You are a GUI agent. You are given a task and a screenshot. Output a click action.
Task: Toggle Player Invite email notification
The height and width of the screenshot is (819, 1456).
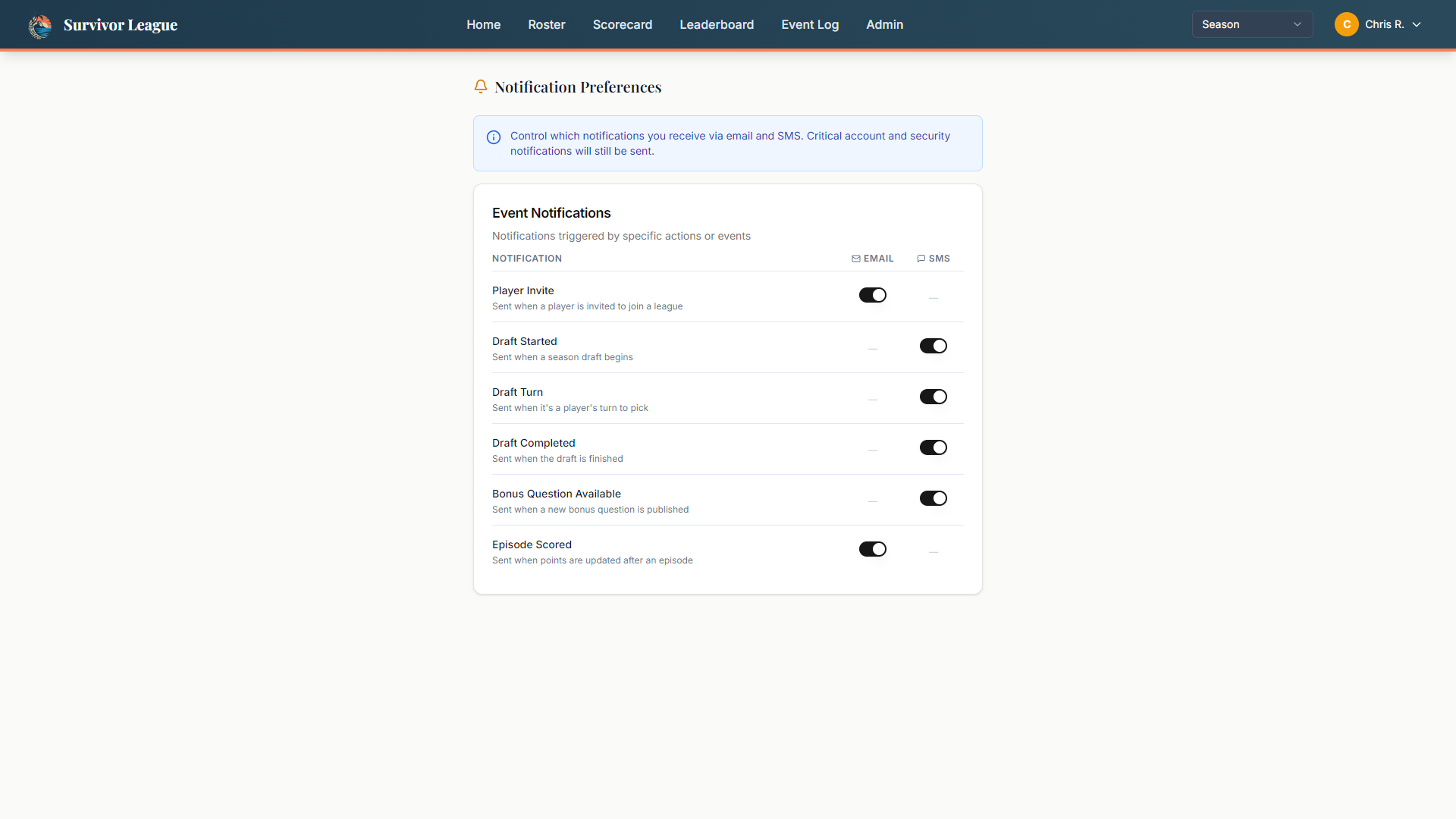click(873, 295)
